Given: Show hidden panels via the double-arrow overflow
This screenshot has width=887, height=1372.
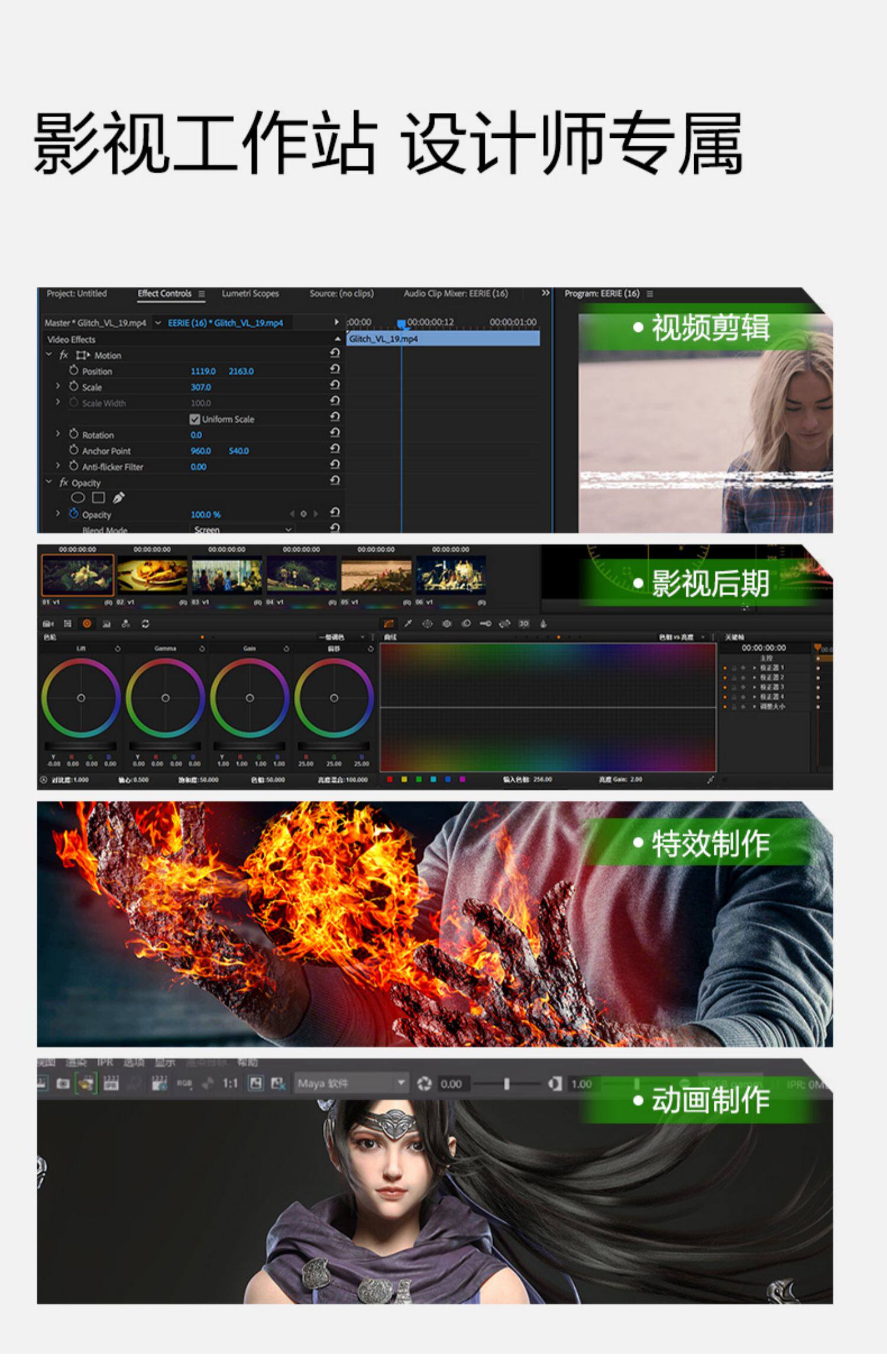Looking at the screenshot, I should coord(545,293).
